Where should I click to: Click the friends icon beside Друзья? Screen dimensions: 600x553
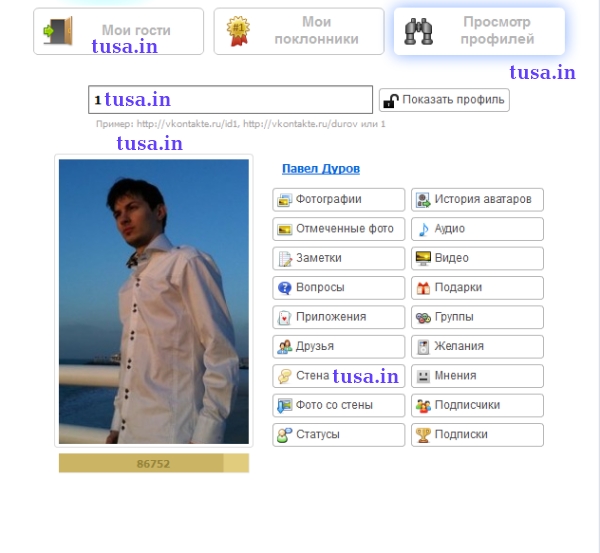285,347
